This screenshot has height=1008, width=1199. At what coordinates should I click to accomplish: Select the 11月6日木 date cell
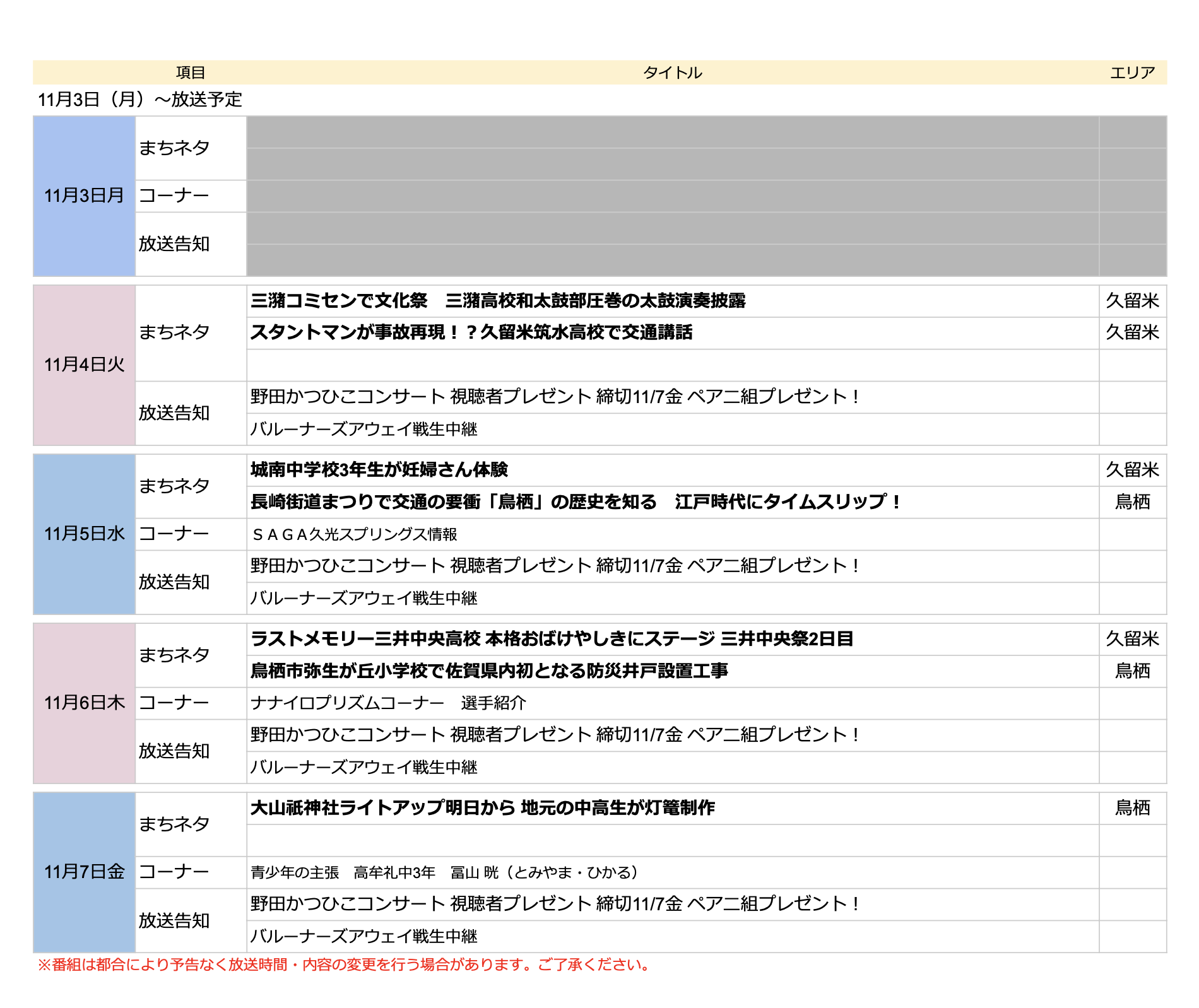coord(84,703)
